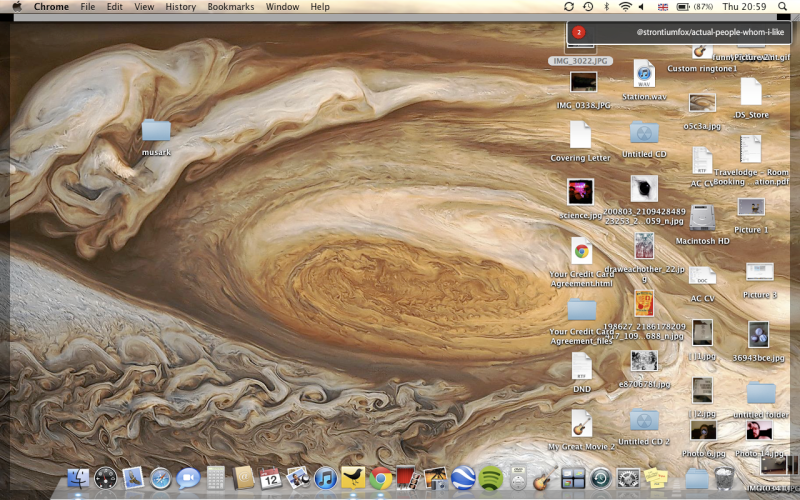Open iTunes in the dock
Viewport: 800px width, 500px height.
click(324, 478)
